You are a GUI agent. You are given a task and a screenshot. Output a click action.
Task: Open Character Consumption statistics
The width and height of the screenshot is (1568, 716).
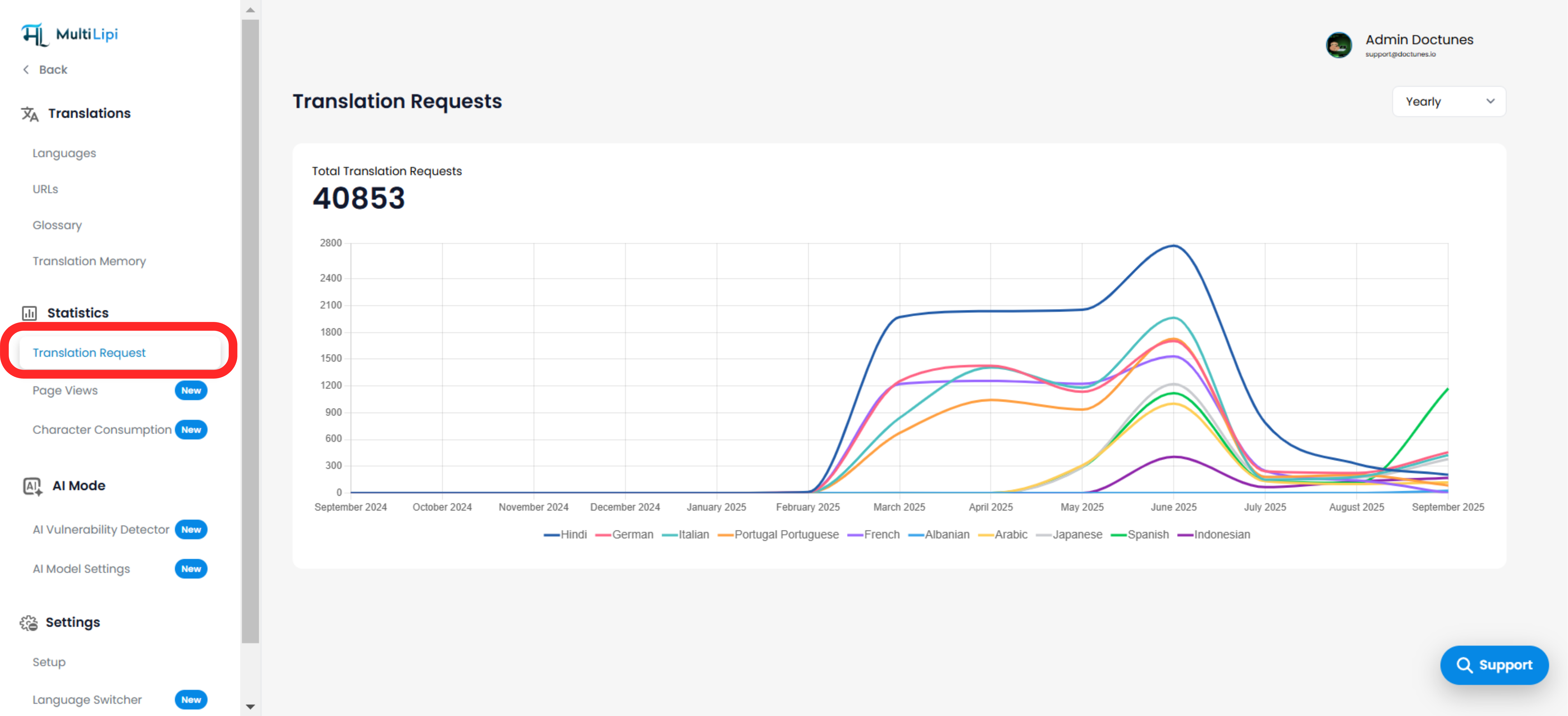pos(102,430)
